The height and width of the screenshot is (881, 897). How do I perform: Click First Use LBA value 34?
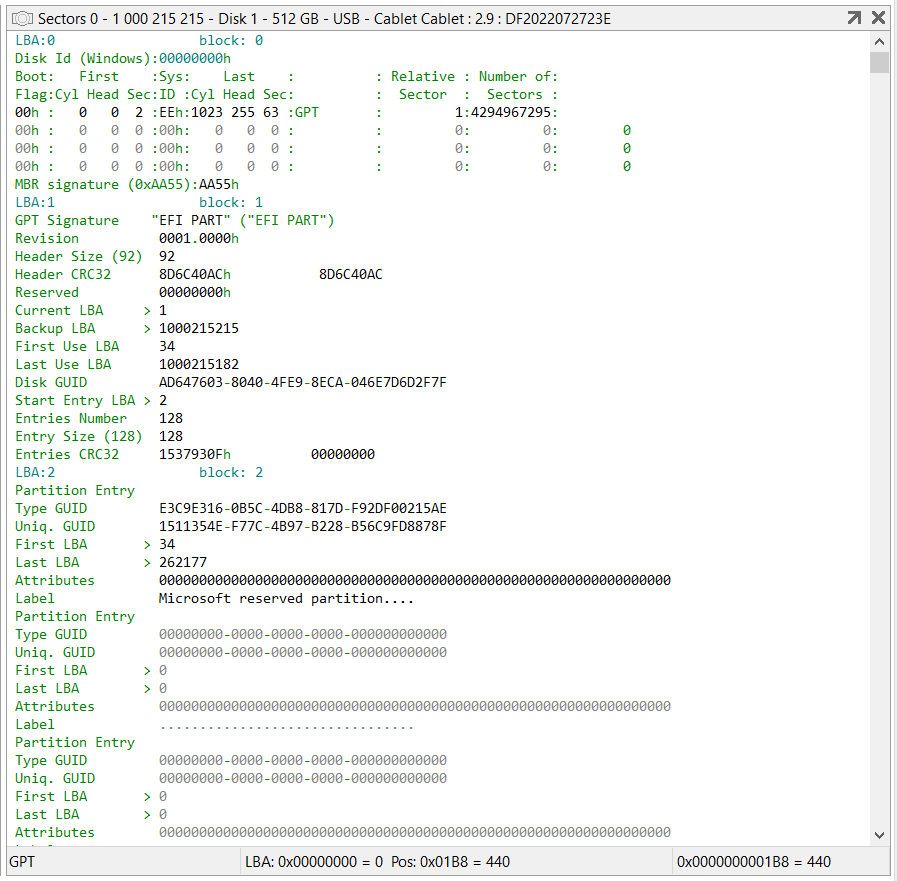[167, 347]
